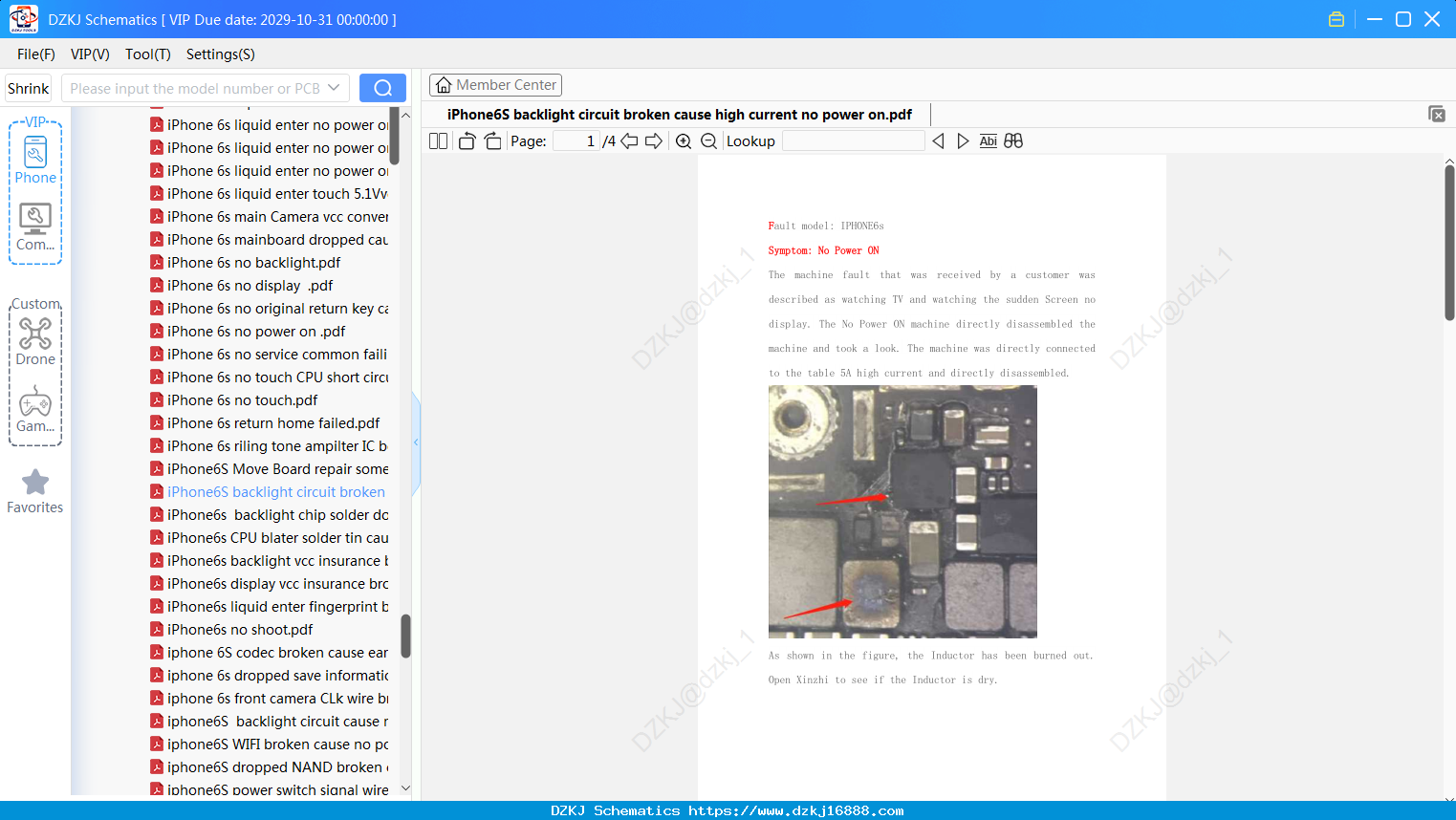Click PDF icon beside iPhone6s no shoot.pdf

point(157,630)
